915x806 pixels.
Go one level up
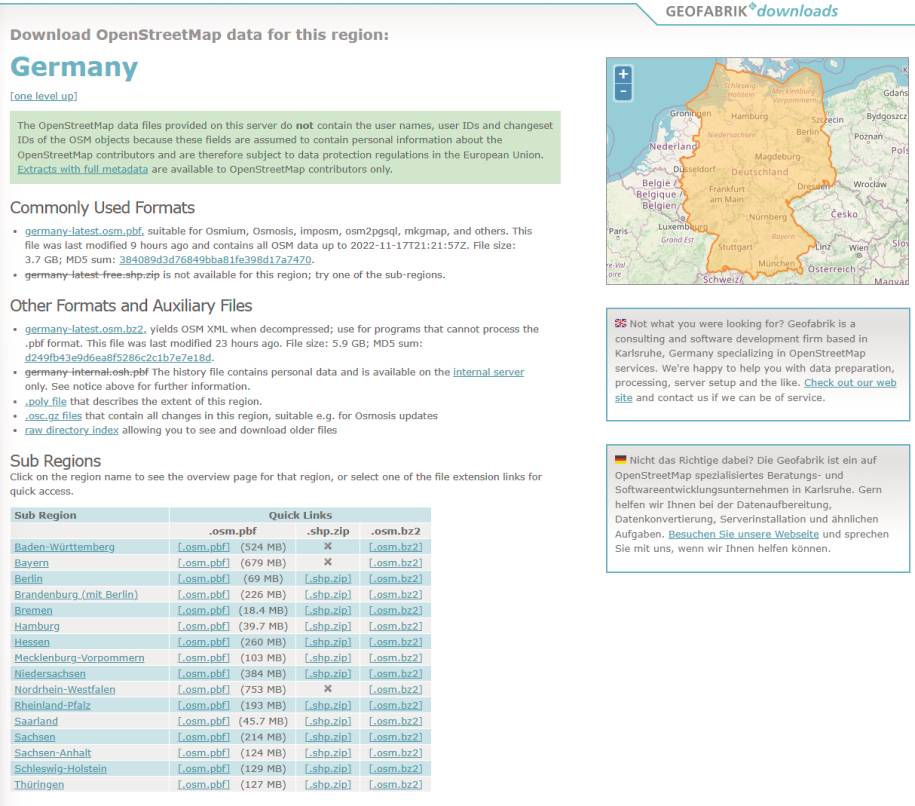(44, 96)
